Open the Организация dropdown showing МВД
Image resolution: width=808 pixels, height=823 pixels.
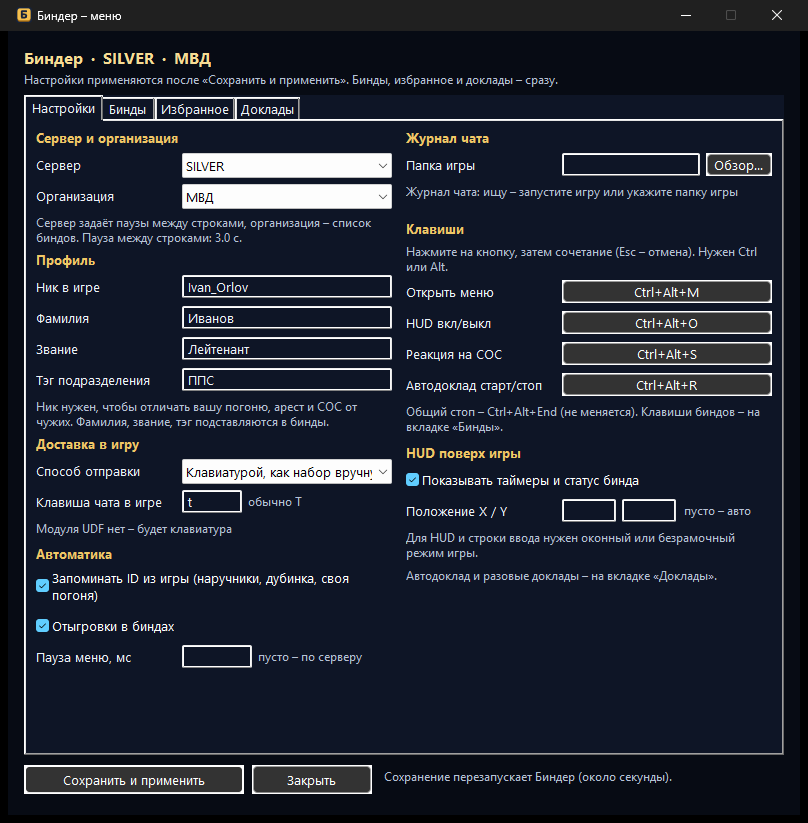tap(287, 197)
